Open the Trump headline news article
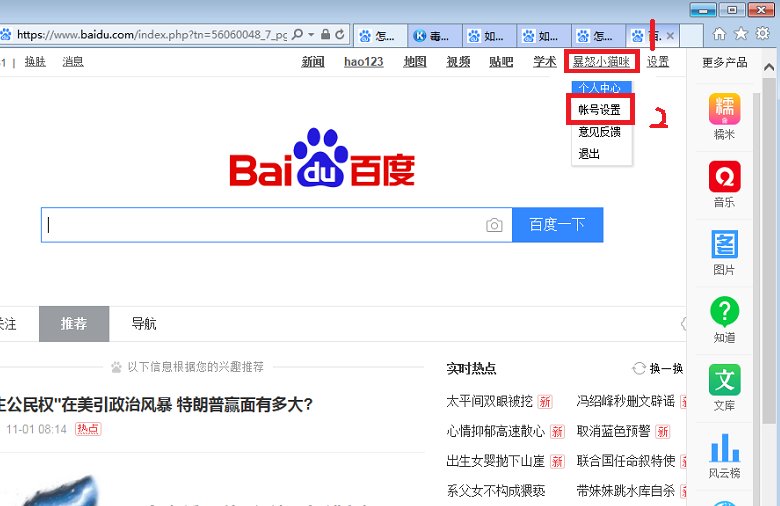 pos(156,405)
